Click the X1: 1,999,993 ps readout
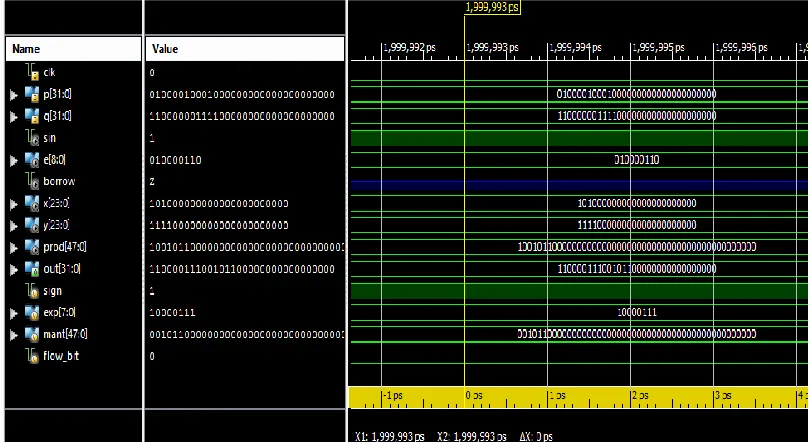The image size is (812, 442). tap(389, 437)
